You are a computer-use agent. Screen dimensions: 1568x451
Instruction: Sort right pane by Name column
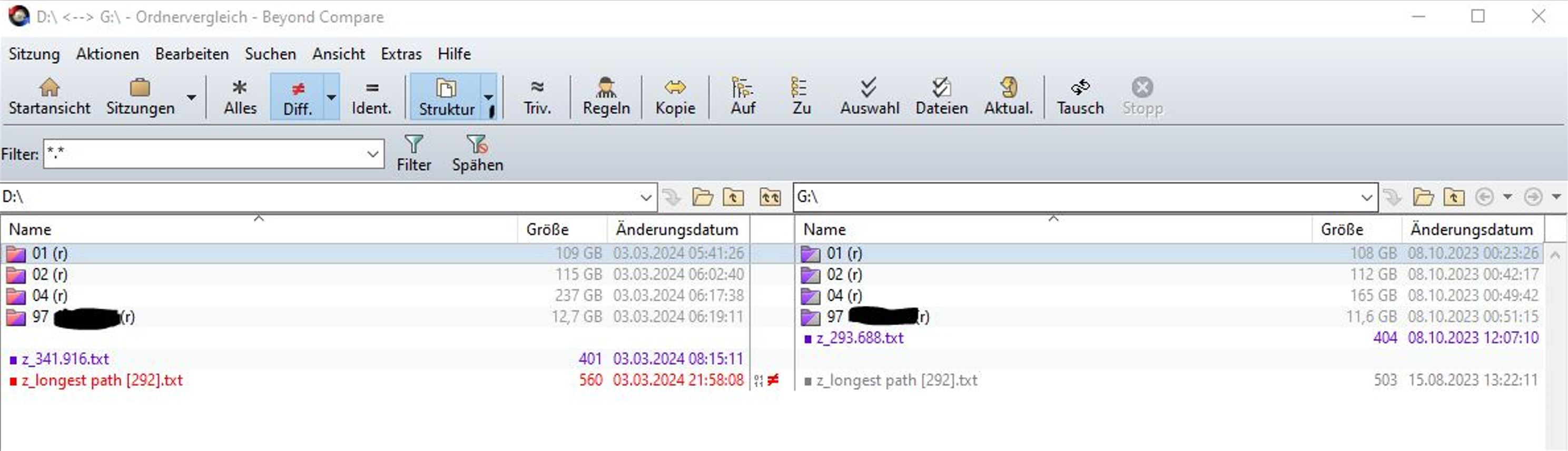pos(1053,230)
